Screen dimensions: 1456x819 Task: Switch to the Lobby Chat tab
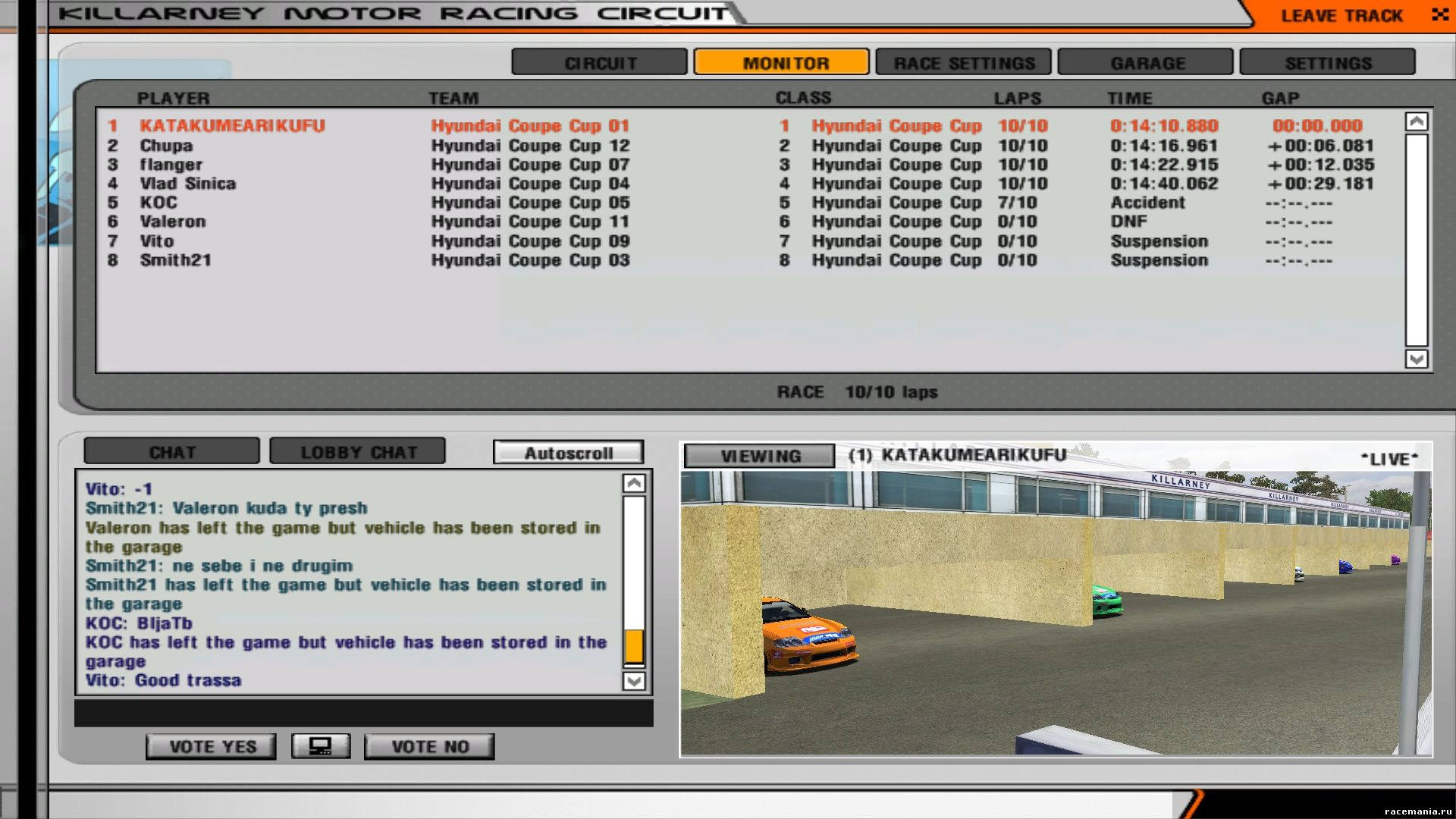click(x=358, y=451)
